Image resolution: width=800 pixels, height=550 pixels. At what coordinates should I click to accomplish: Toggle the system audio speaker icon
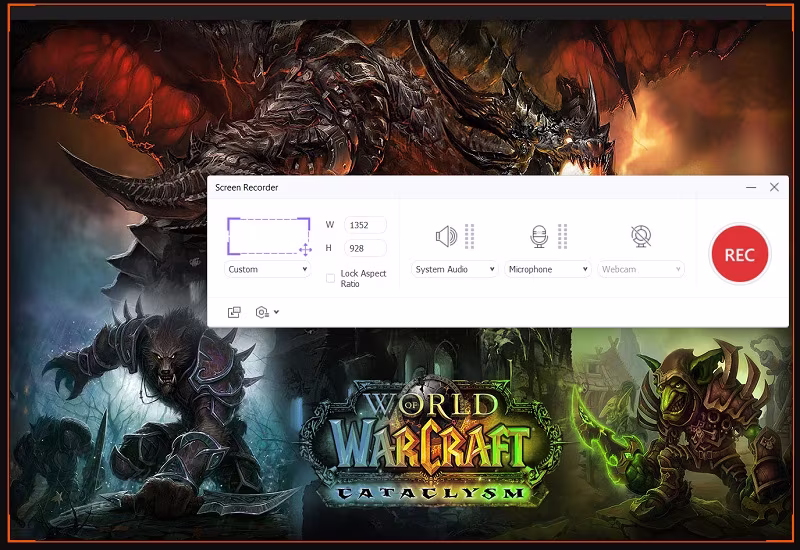(446, 237)
